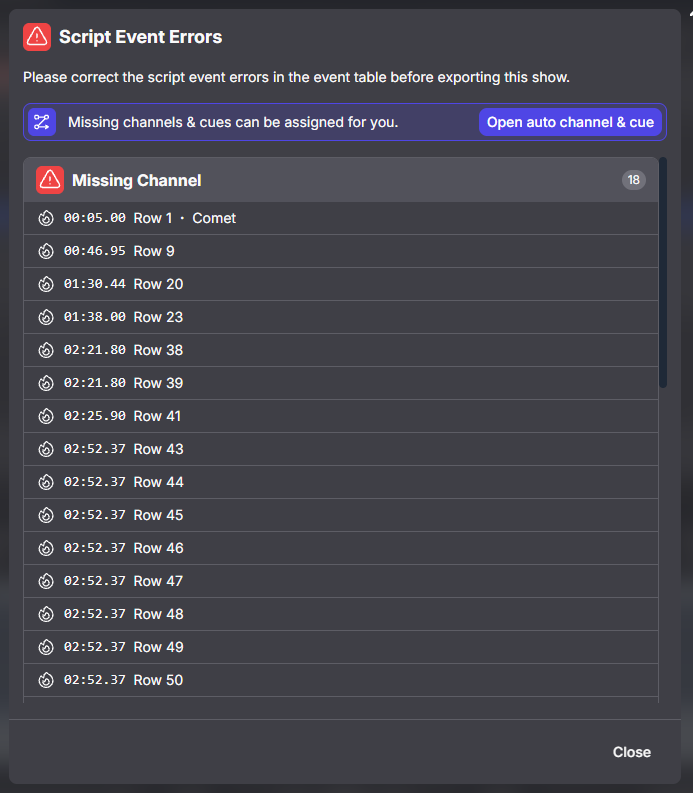The image size is (693, 793).
Task: Click the timestamp 01:30.44
Action: tap(95, 284)
